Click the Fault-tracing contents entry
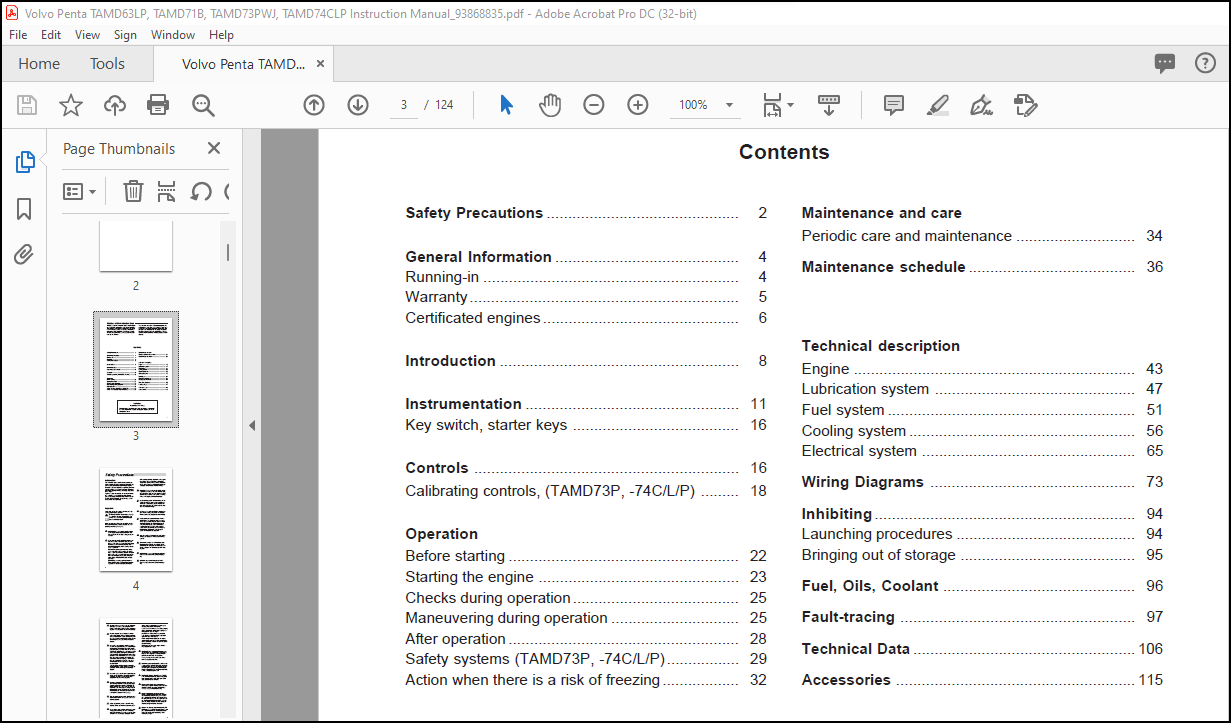 coord(982,617)
